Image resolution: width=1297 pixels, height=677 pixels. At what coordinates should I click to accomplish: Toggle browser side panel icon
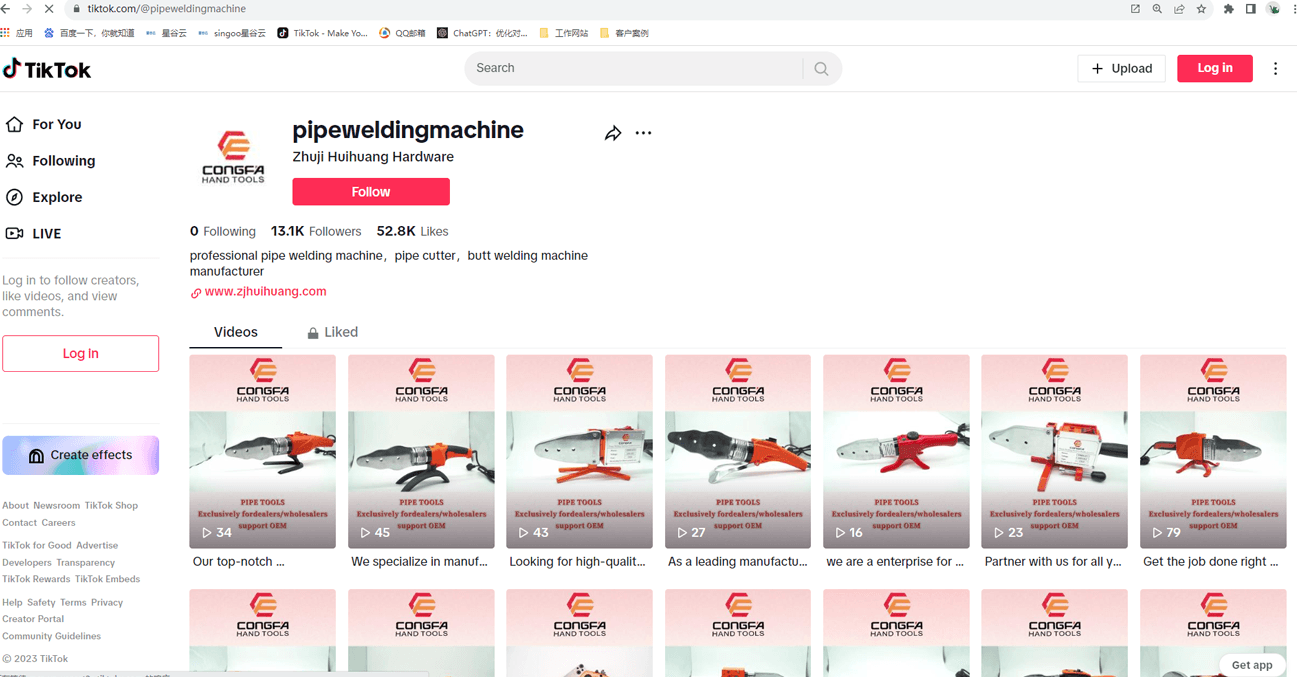point(1250,9)
